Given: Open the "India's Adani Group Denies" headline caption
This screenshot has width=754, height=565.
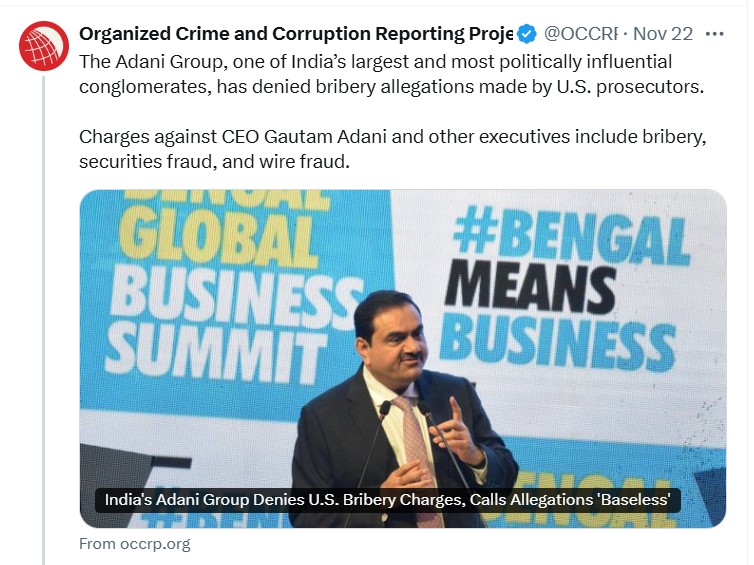Looking at the screenshot, I should pos(387,499).
